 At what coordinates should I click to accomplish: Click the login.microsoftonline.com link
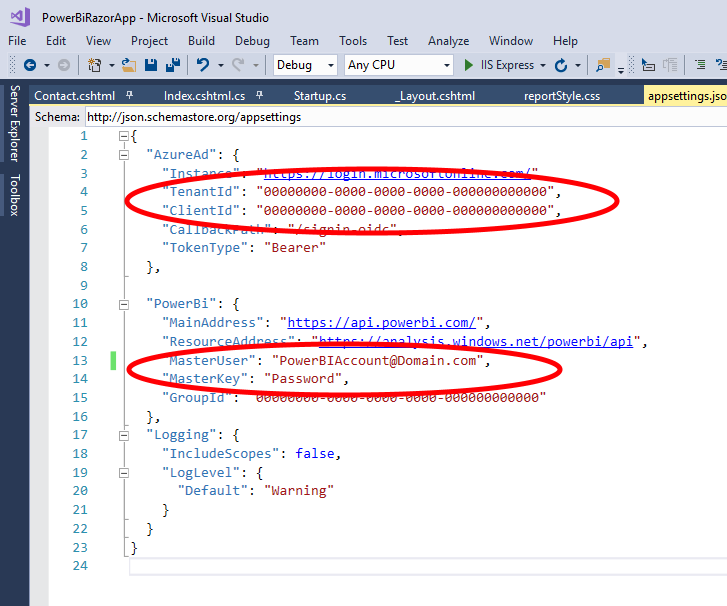coord(397,173)
